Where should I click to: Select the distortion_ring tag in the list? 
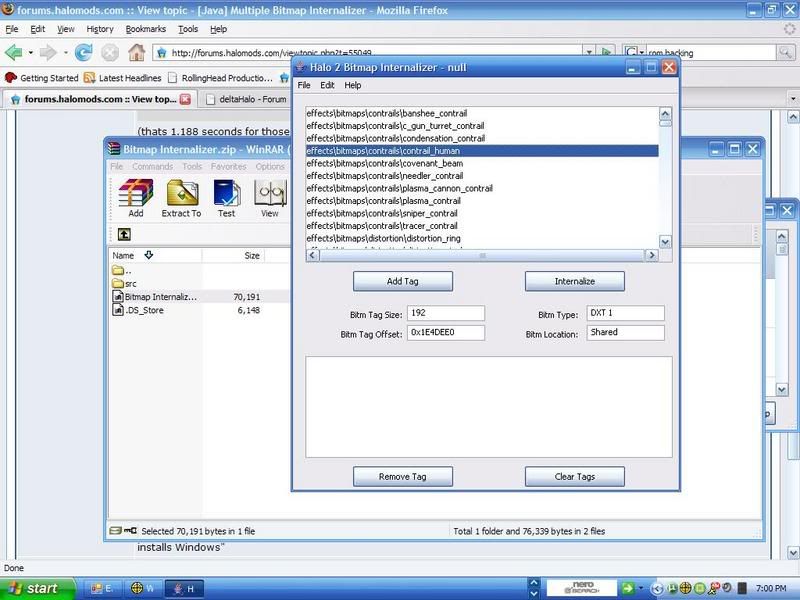click(x=482, y=238)
